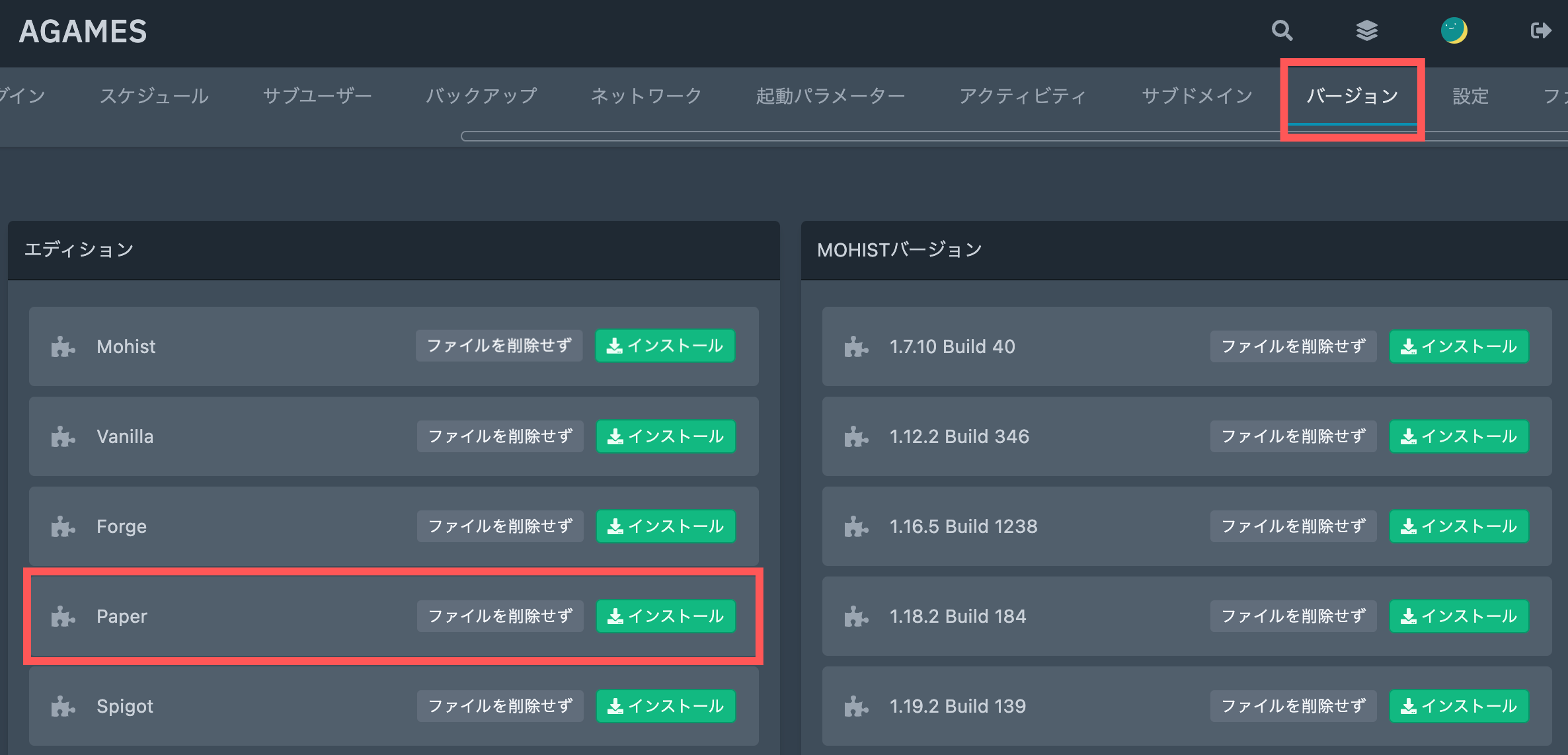The width and height of the screenshot is (1568, 755).
Task: Install Mohist 1.12.2 Build 346
Action: point(1459,436)
